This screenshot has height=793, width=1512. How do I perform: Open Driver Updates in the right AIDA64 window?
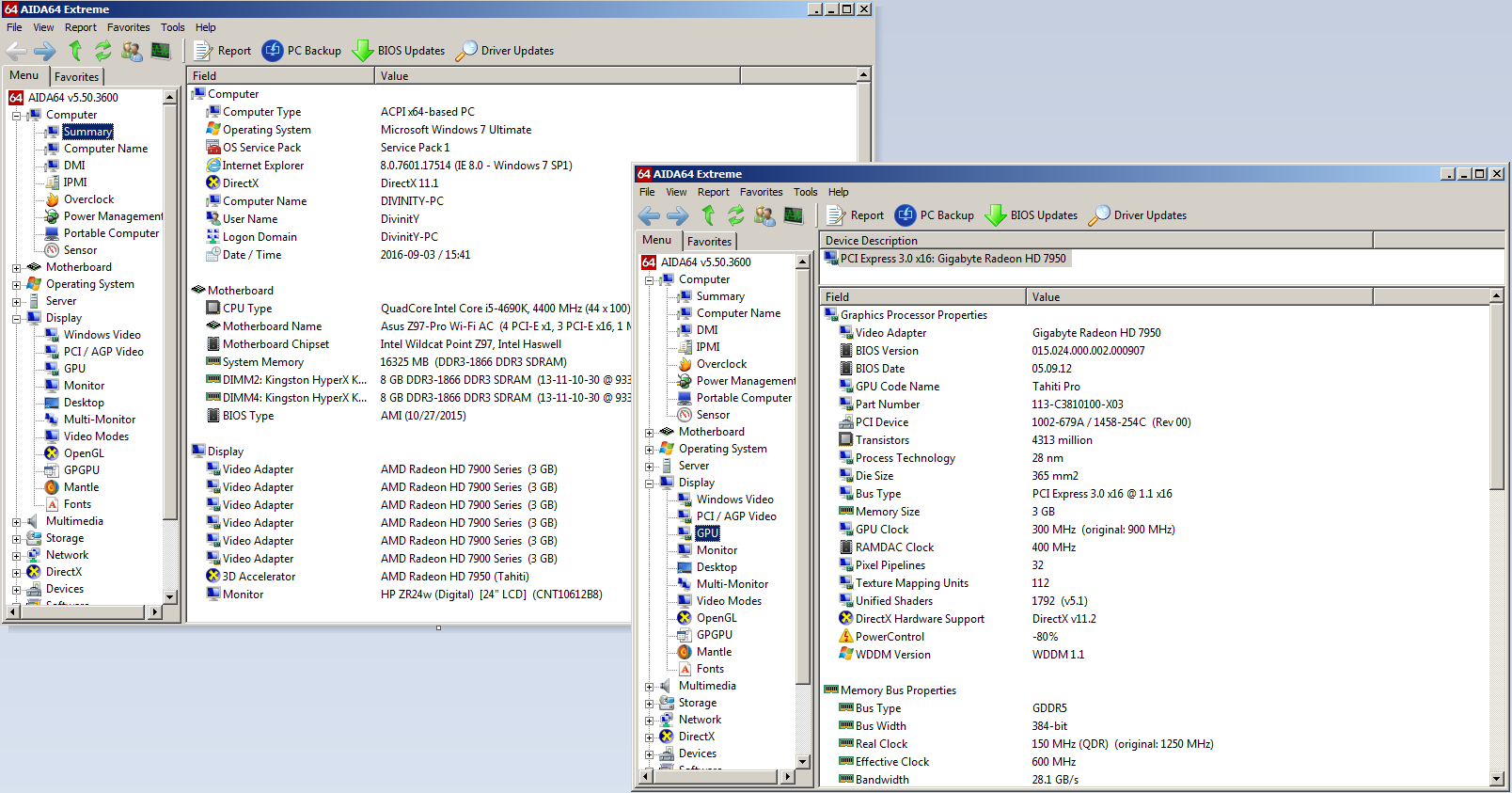[x=1138, y=215]
